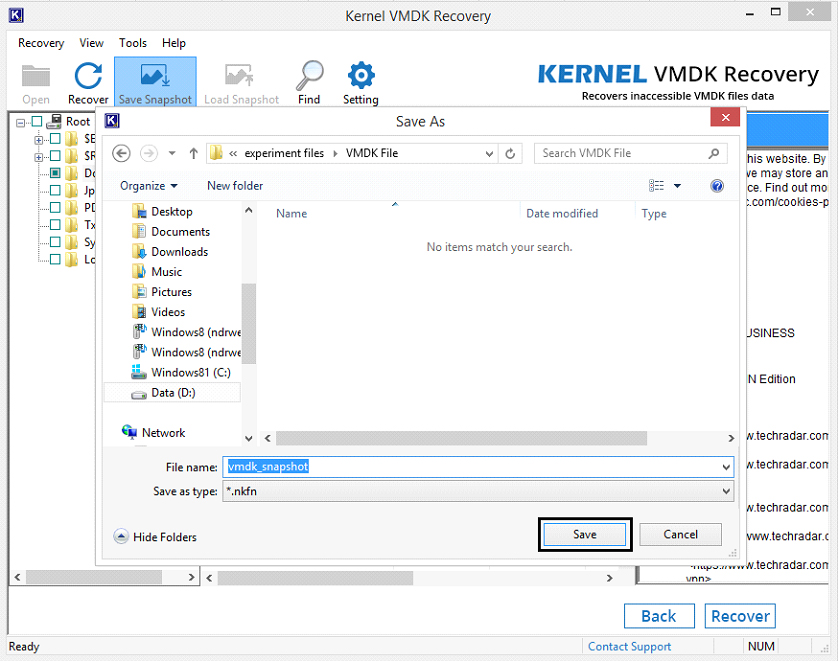The width and height of the screenshot is (838, 661).
Task: Toggle the checkbox beside the Sy folder
Action: [x=55, y=242]
